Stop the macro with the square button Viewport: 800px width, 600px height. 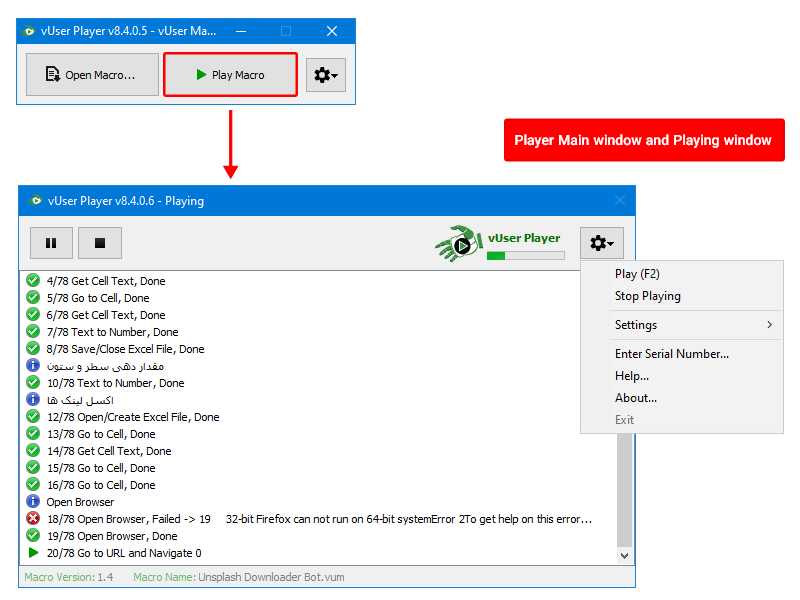pos(100,243)
